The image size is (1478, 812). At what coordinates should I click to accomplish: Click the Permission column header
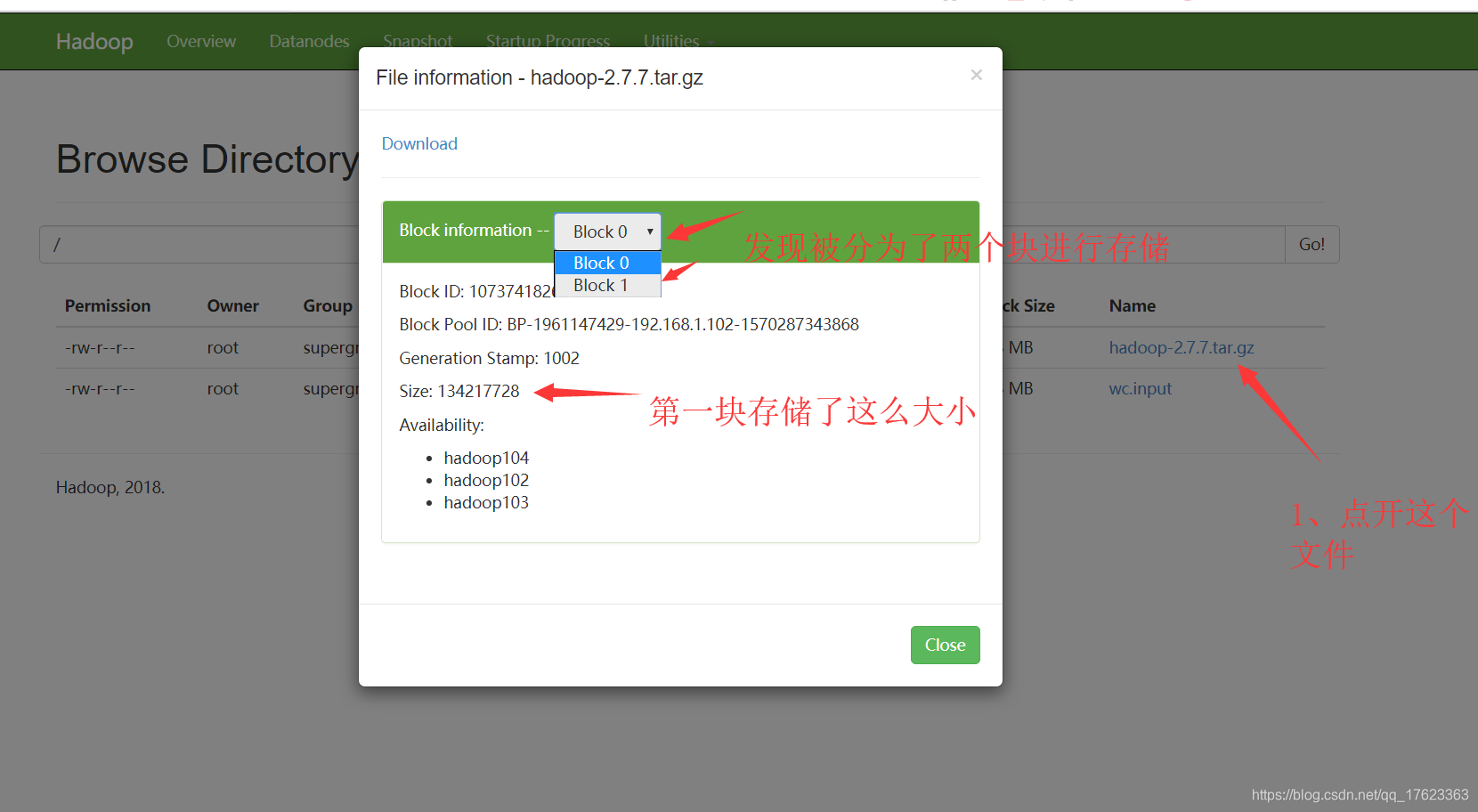(x=108, y=305)
